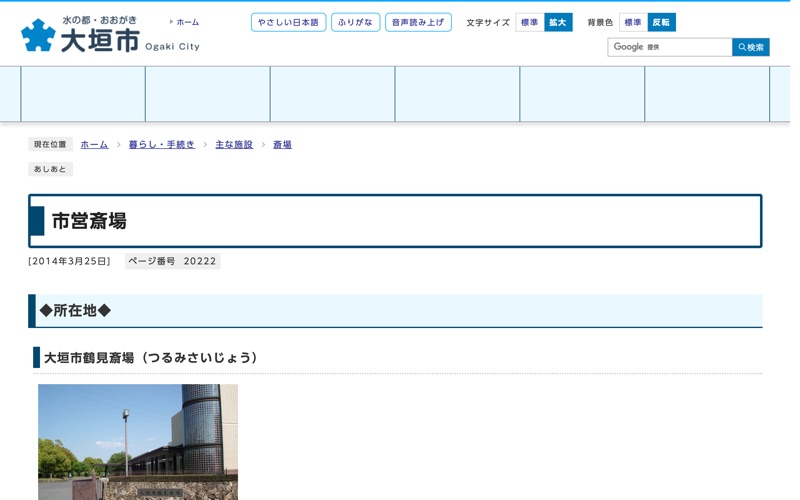Click the 2014年3月25日 date text

click(69, 261)
